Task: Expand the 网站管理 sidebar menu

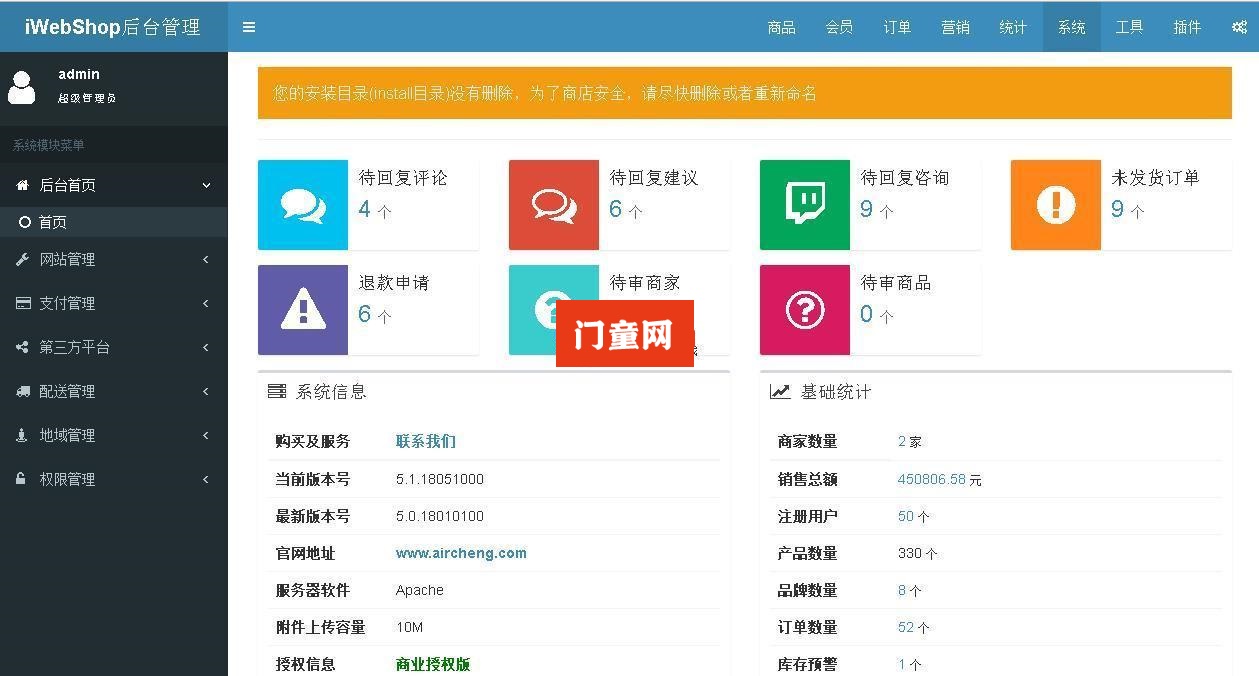Action: coord(113,260)
